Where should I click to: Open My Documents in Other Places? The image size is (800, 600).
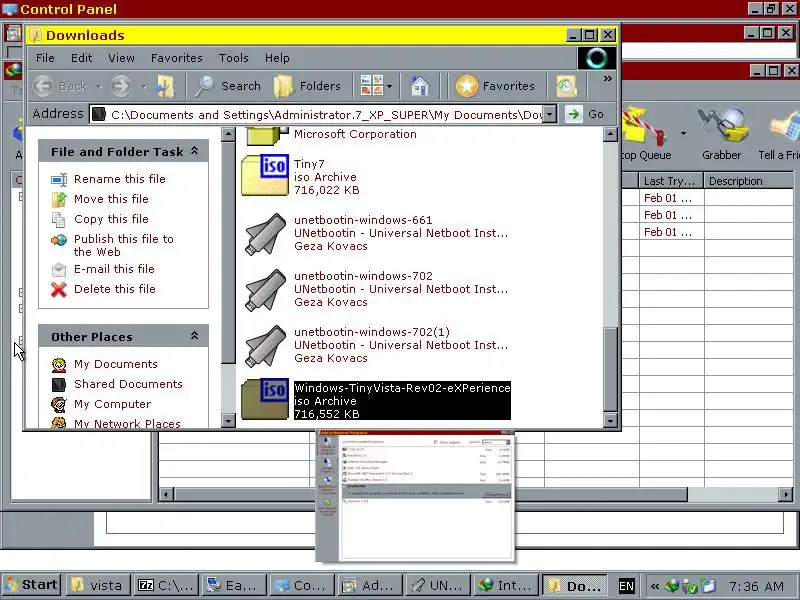(x=116, y=364)
